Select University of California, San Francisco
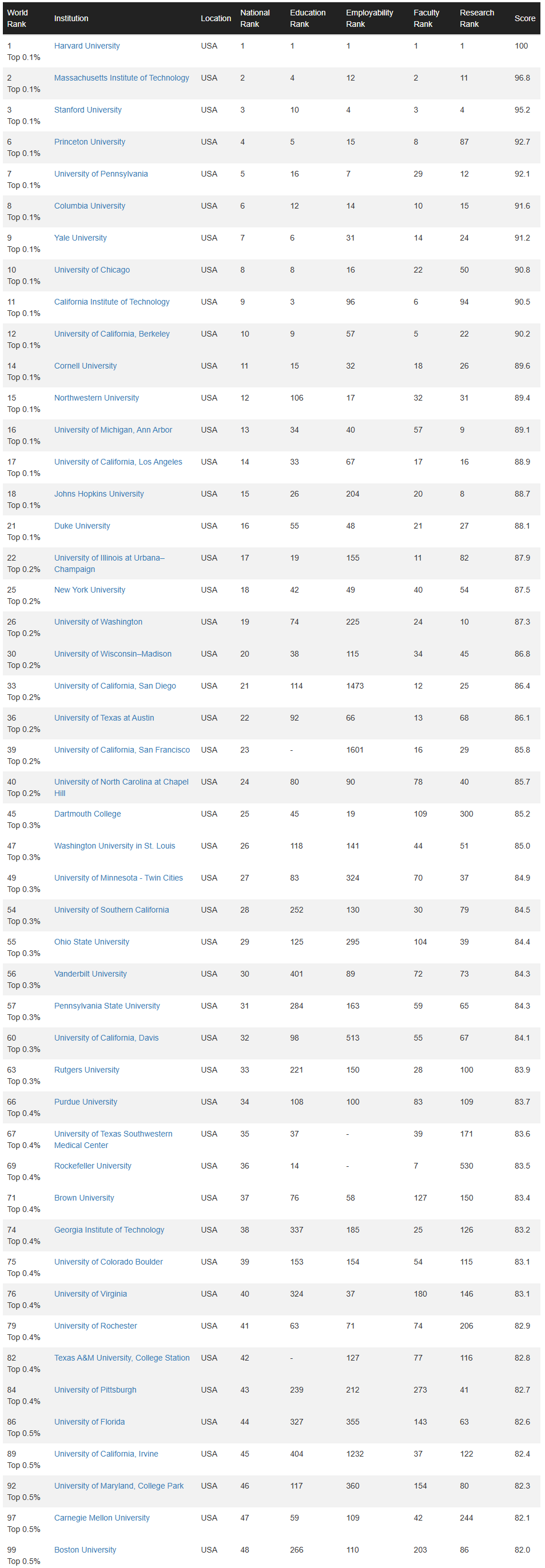This screenshot has height=1568, width=545. [122, 750]
